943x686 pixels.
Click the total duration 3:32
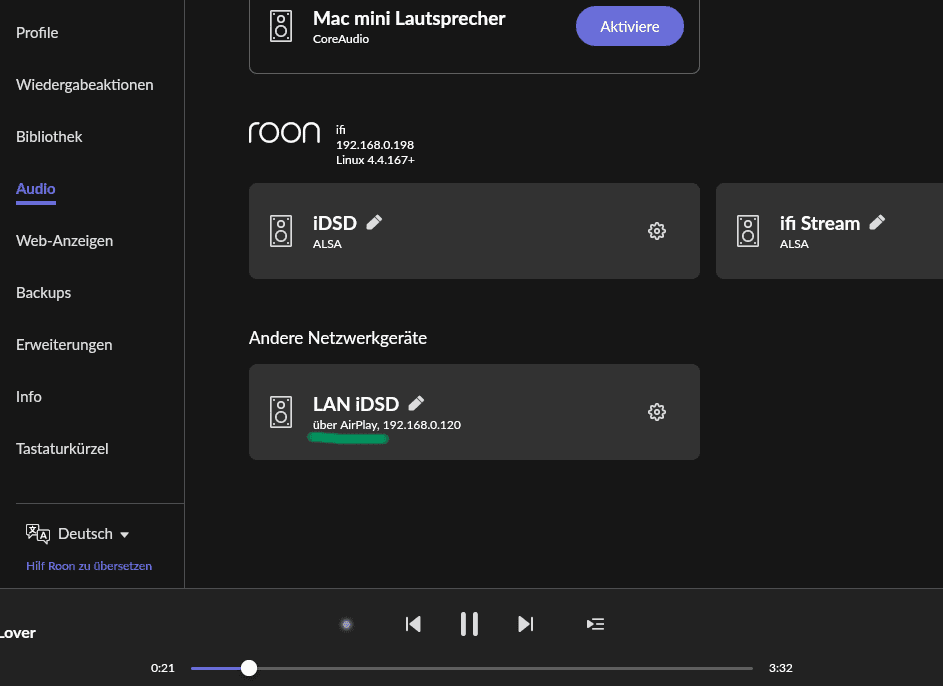point(781,668)
